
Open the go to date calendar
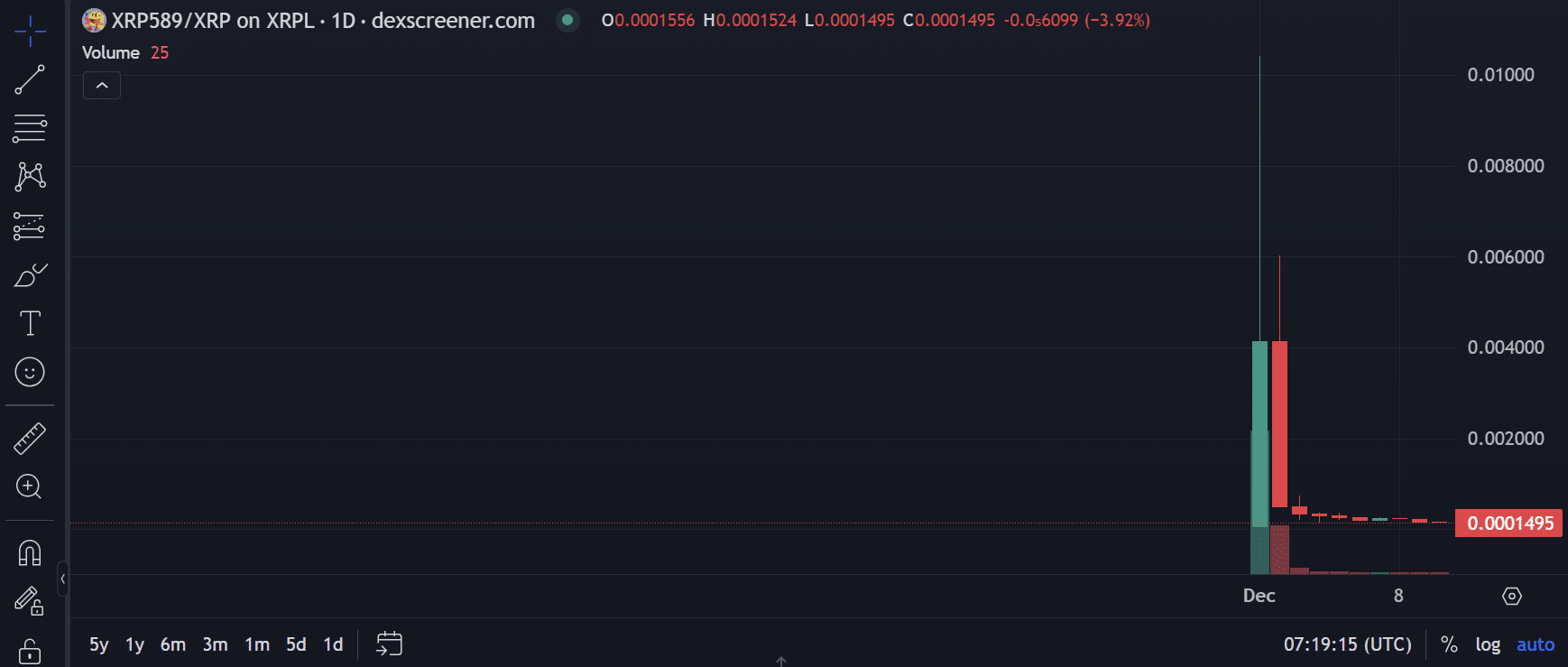(389, 644)
